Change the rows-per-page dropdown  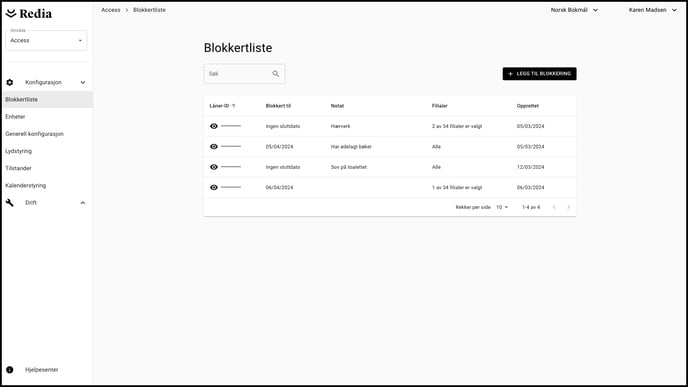click(x=502, y=207)
